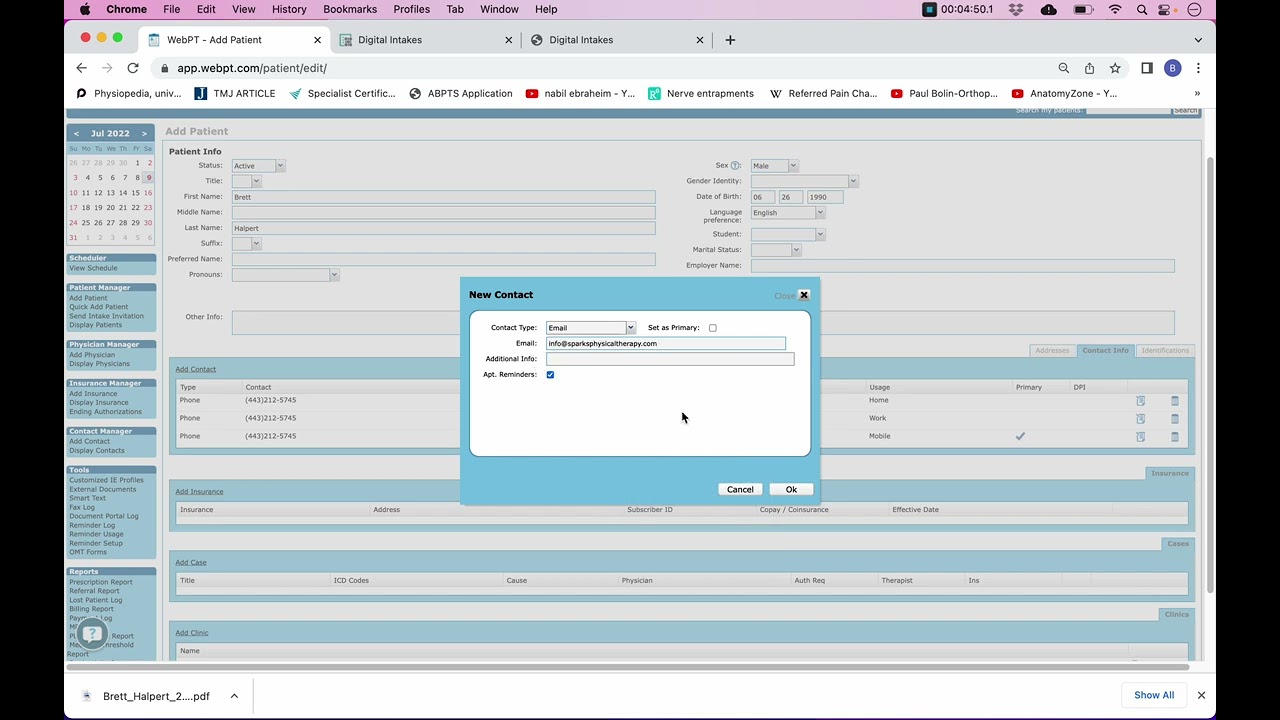Switch to the WebPT - Add Patient tab
This screenshot has width=1280, height=720.
[236, 40]
